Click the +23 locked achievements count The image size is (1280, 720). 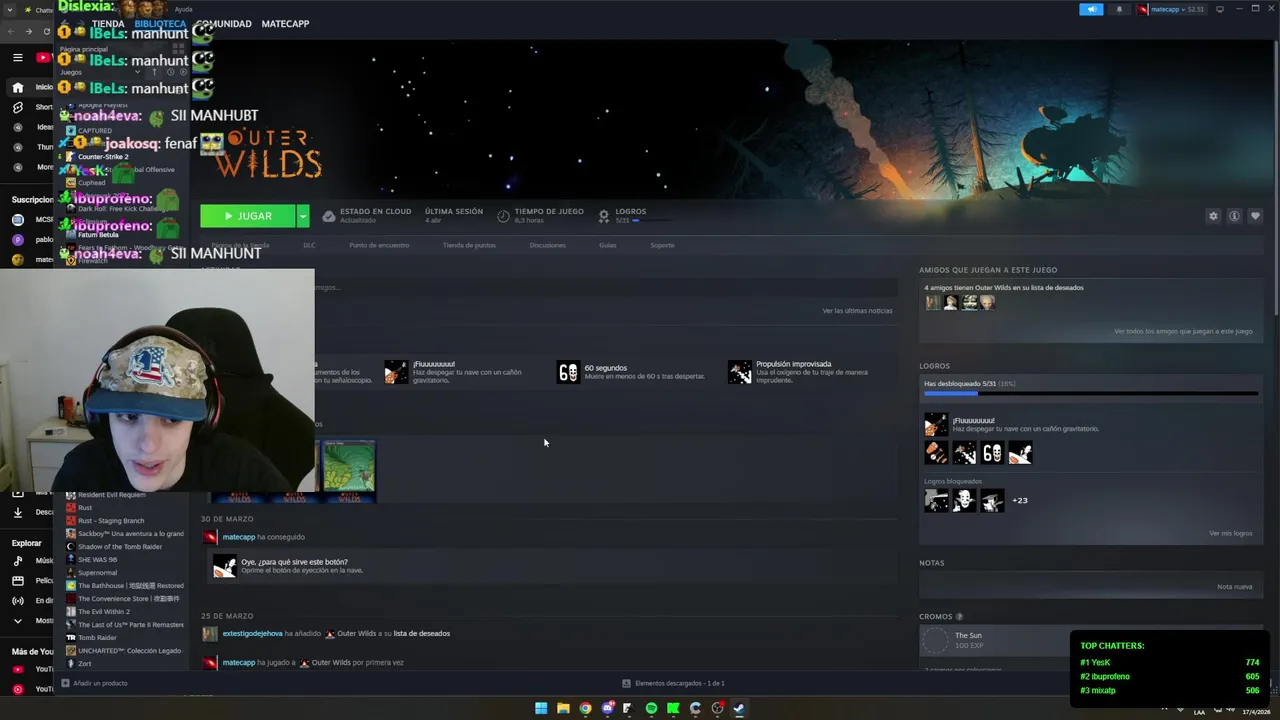click(1020, 500)
